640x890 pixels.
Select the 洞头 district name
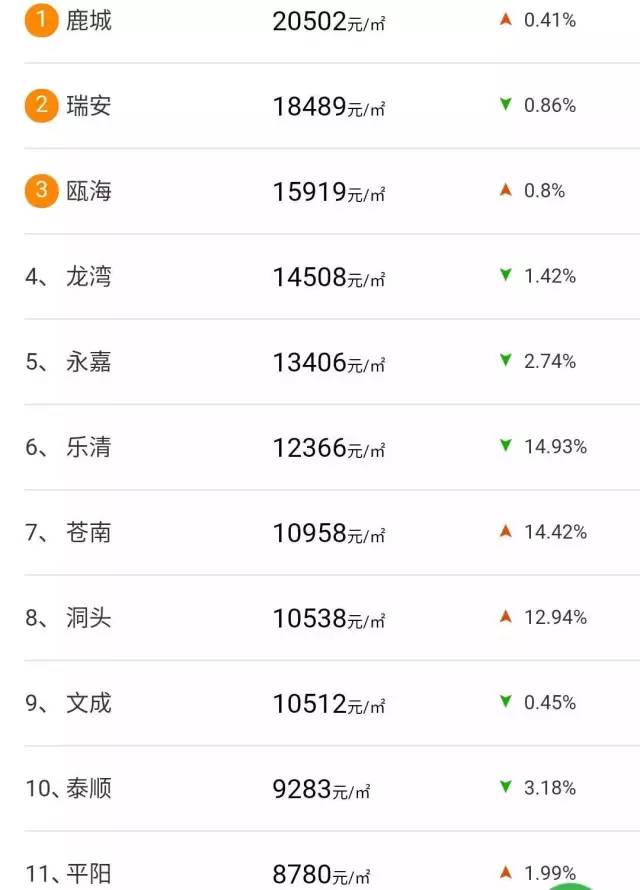pyautogui.click(x=89, y=618)
